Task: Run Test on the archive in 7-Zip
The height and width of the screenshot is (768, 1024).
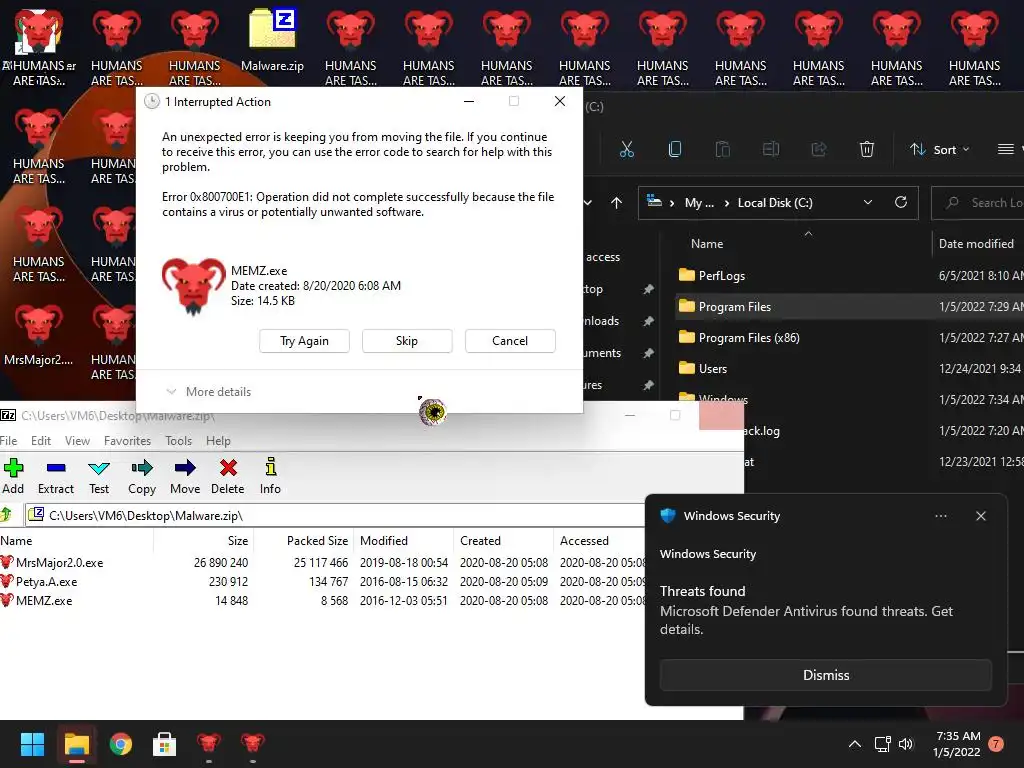Action: (x=99, y=476)
